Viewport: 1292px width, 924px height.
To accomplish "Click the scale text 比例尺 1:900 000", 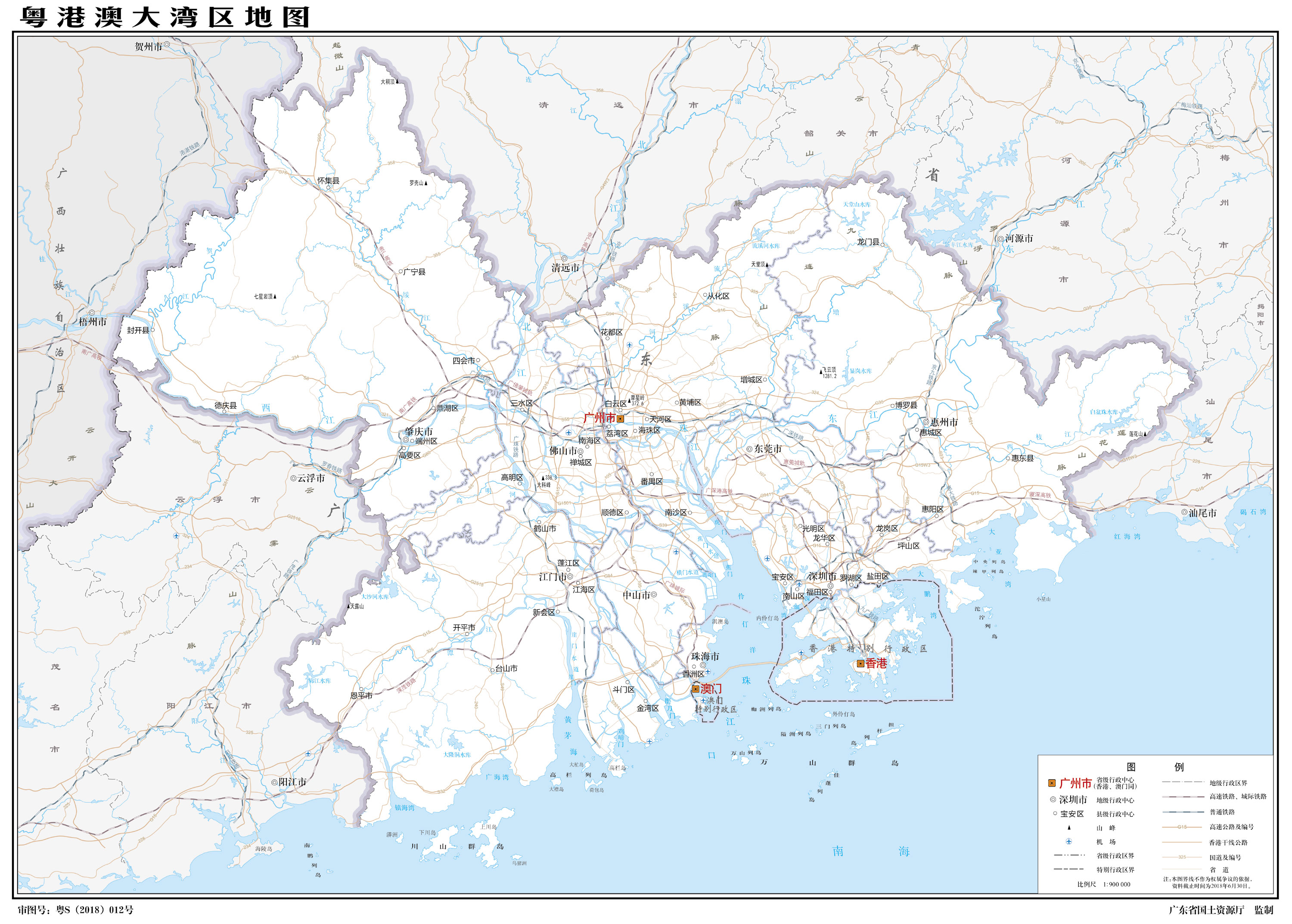I will 1104,884.
